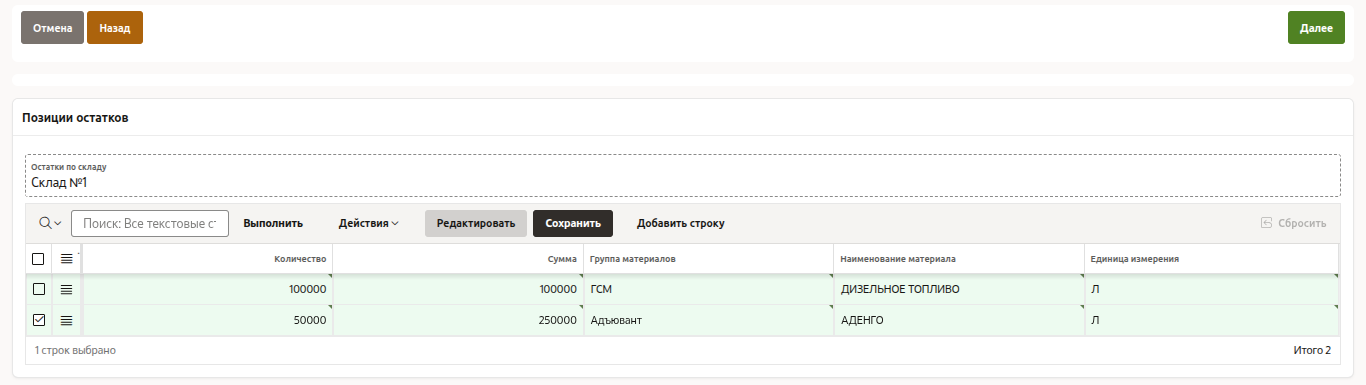Image resolution: width=1366 pixels, height=385 pixels.
Task: Click Добавить строку
Action: 681,223
